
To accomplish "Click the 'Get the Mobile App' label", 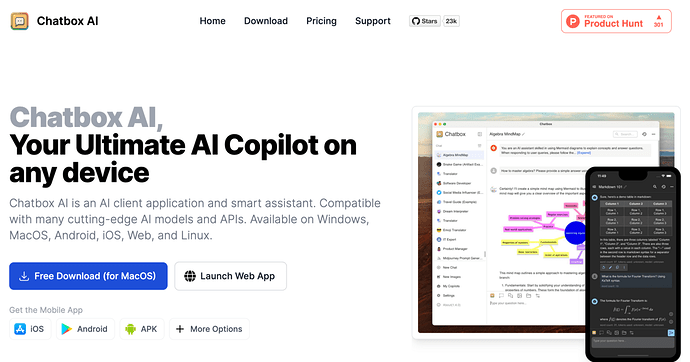I will click(x=46, y=310).
